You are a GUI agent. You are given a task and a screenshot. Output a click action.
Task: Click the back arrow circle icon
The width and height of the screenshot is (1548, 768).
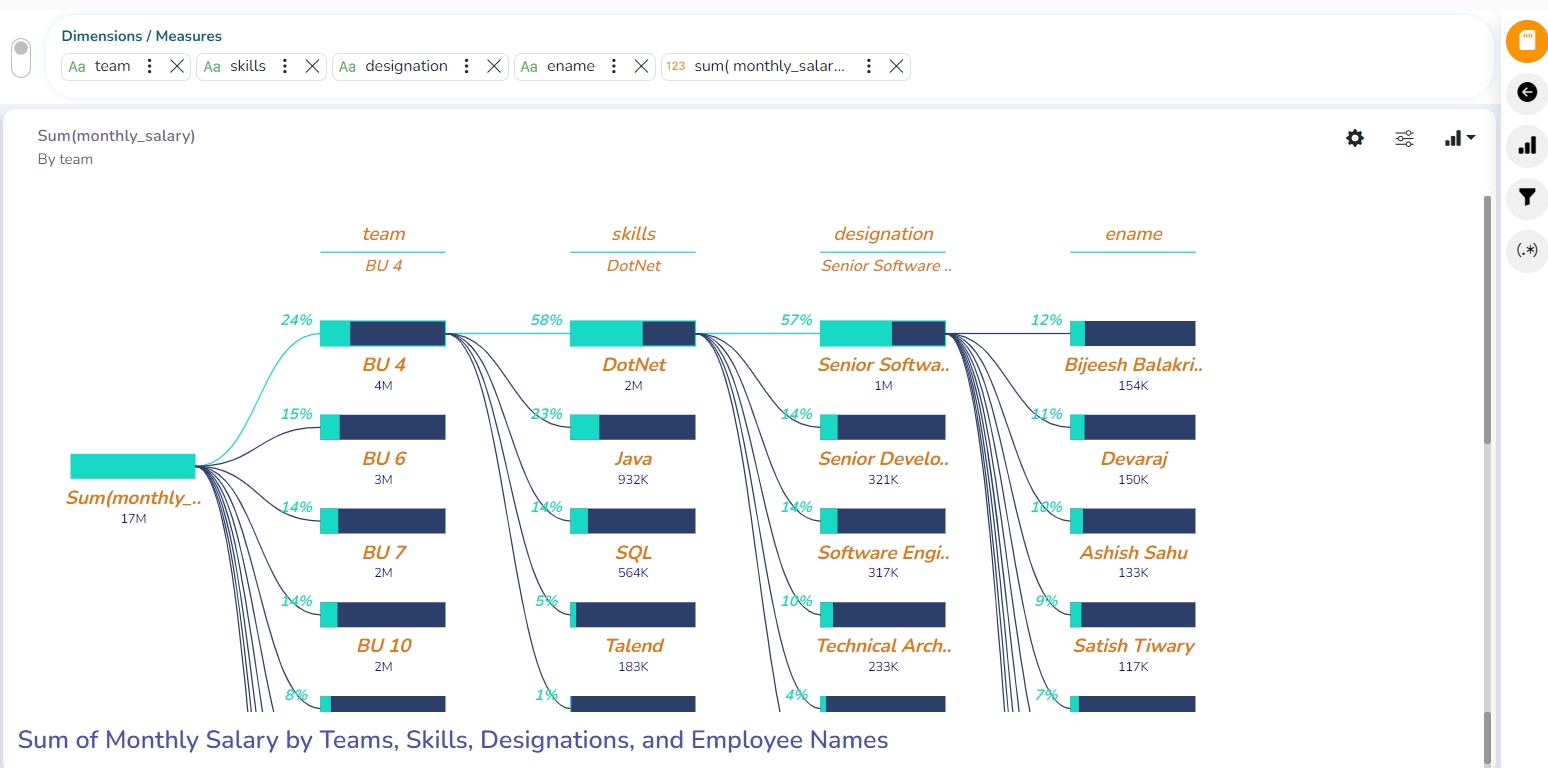click(x=1526, y=93)
